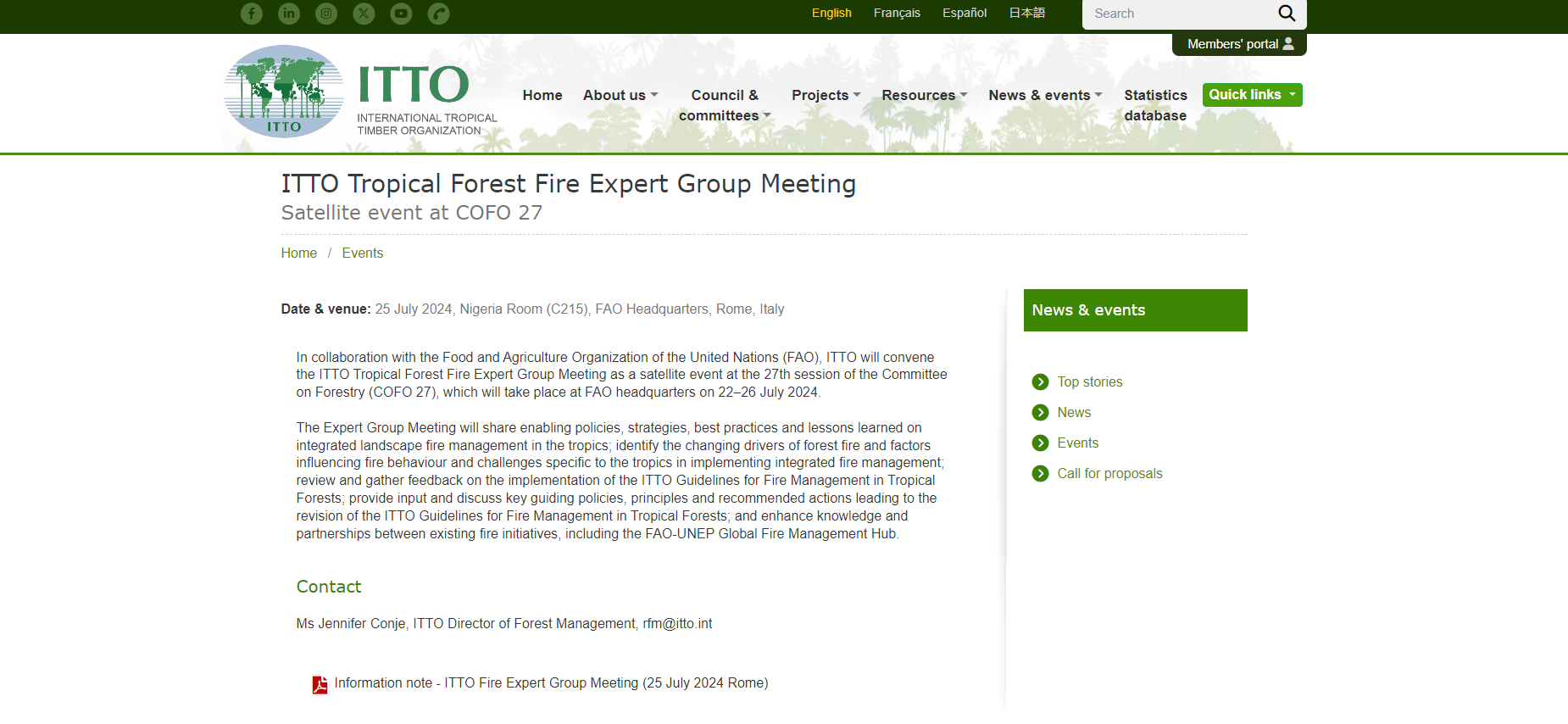This screenshot has width=1568, height=724.
Task: Go to Home in the main navigation
Action: [x=542, y=95]
